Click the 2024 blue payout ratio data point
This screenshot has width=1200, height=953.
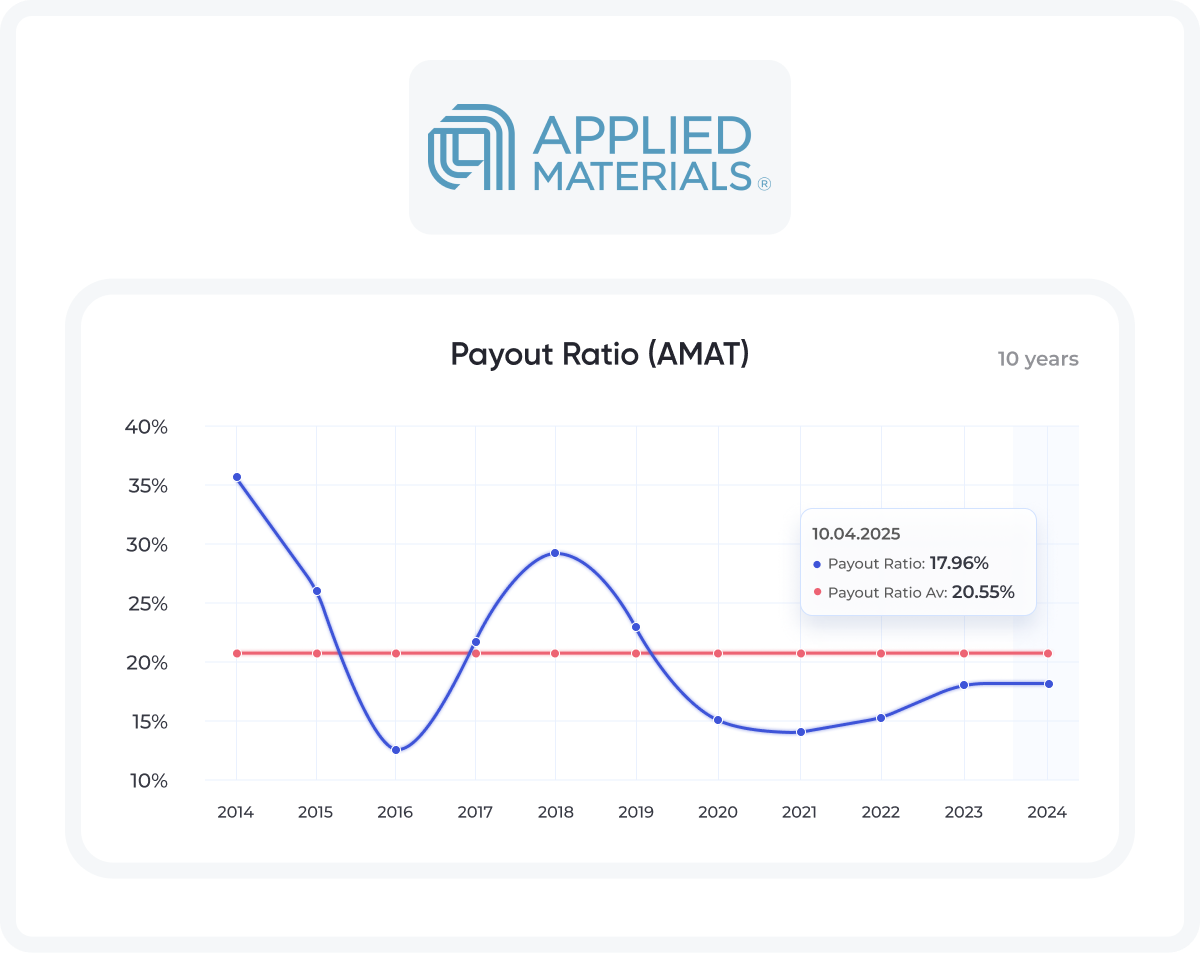[x=1048, y=684]
